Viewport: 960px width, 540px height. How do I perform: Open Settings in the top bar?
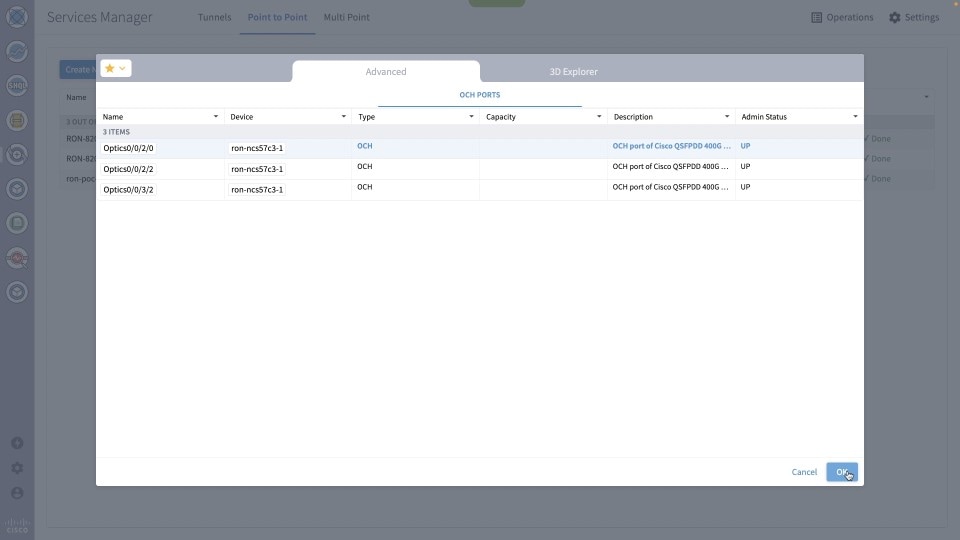(x=914, y=17)
